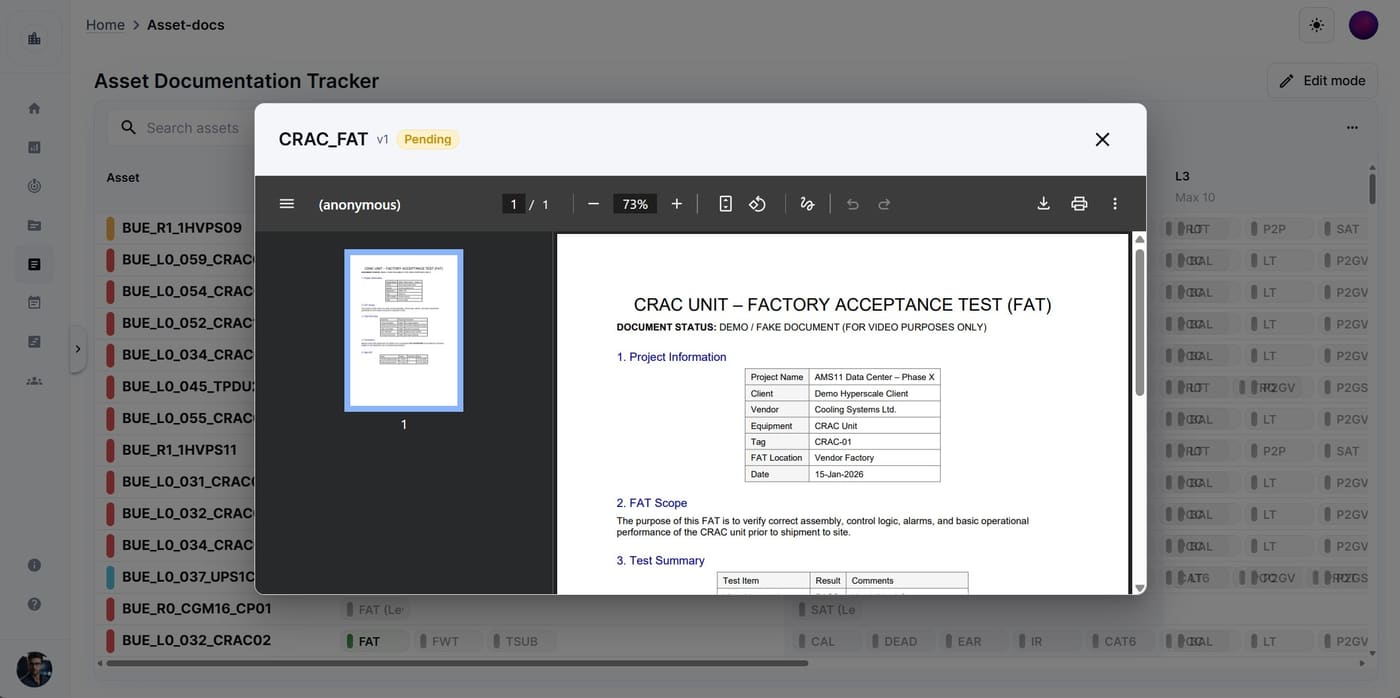Expand the left sidebar with chevron
The width and height of the screenshot is (1400, 698).
78,349
